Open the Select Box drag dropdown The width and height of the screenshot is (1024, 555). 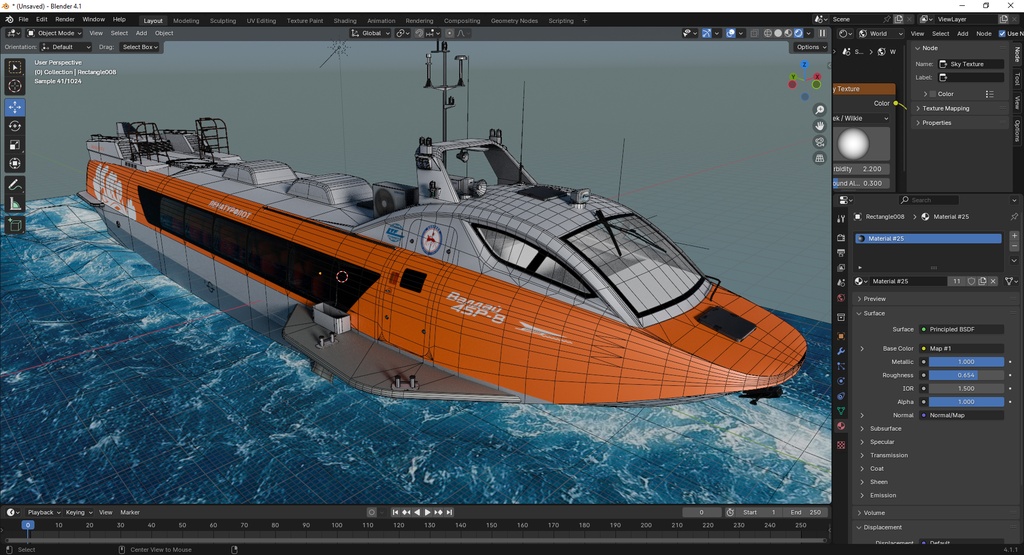coord(140,47)
